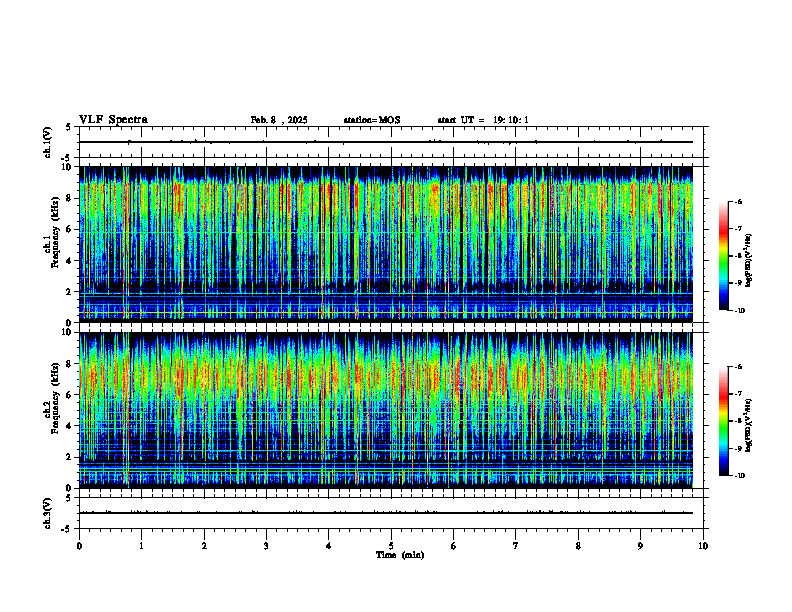
Task: Select the "start UT = 19:10:1" text
Action: pos(483,120)
